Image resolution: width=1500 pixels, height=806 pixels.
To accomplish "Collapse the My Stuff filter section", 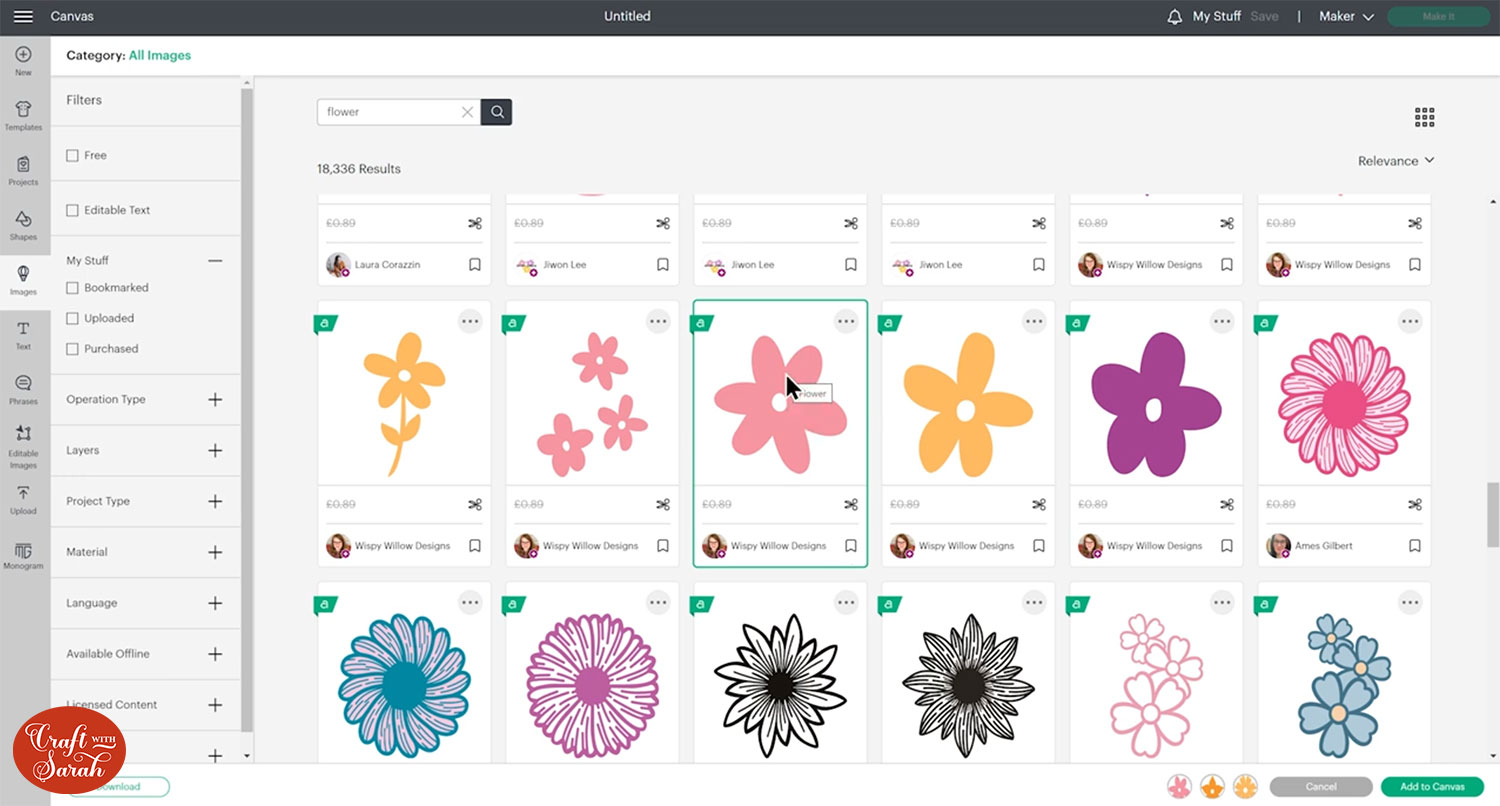I will point(214,260).
